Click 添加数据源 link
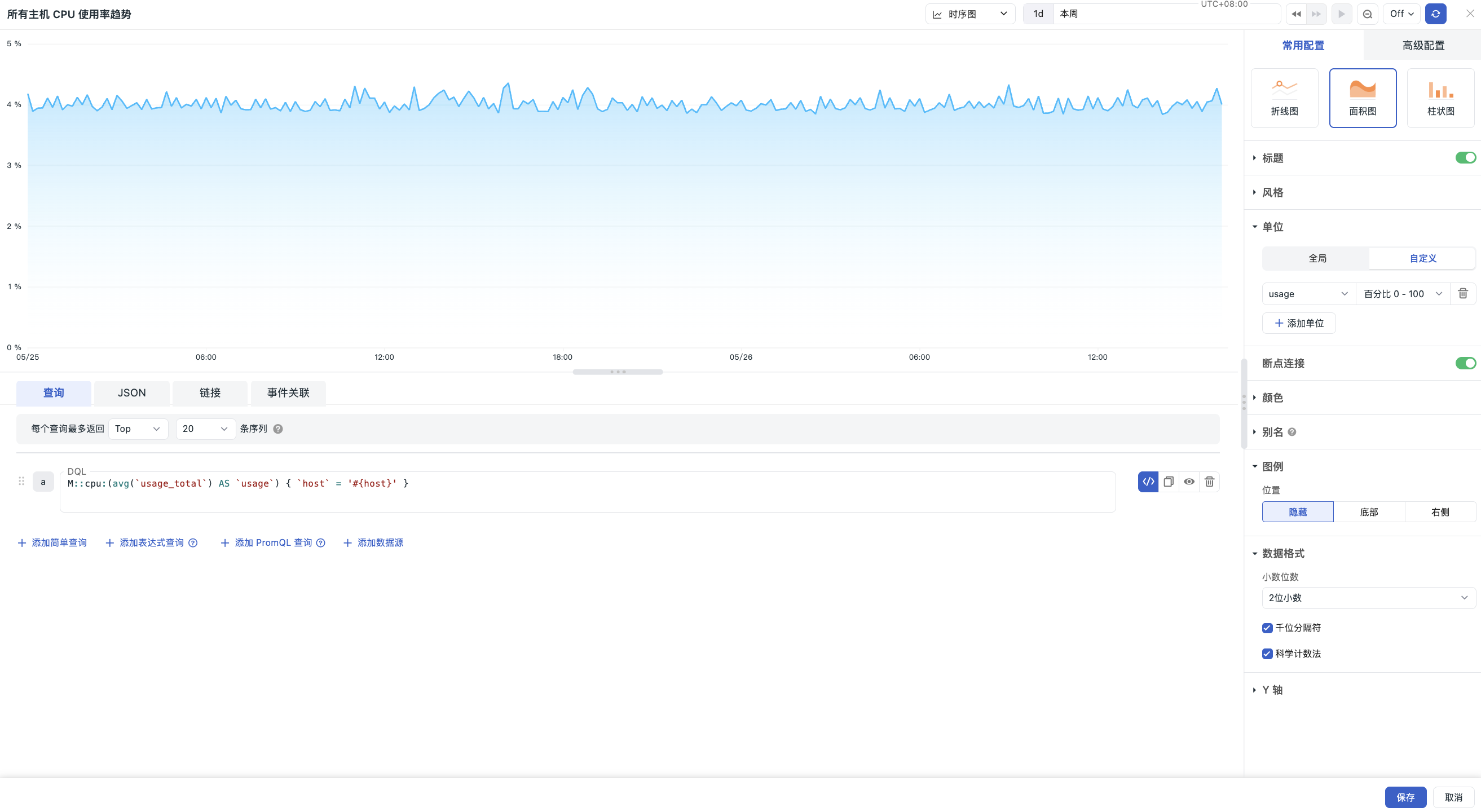 pos(374,542)
